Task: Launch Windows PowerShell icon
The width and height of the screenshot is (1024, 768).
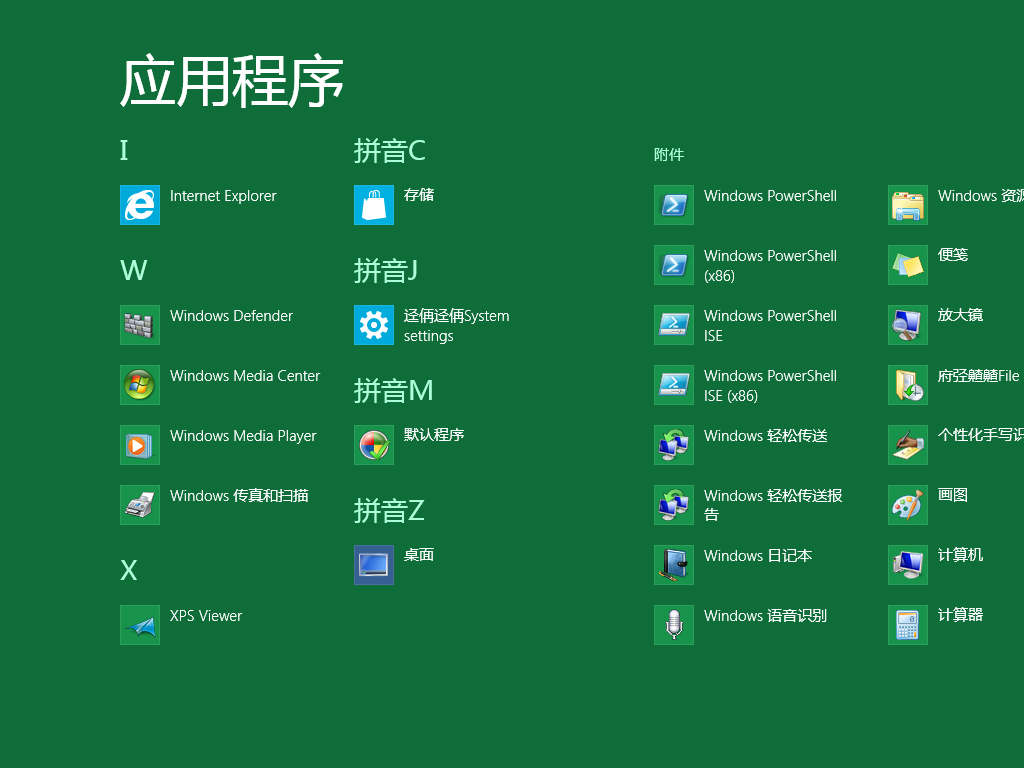Action: click(674, 205)
